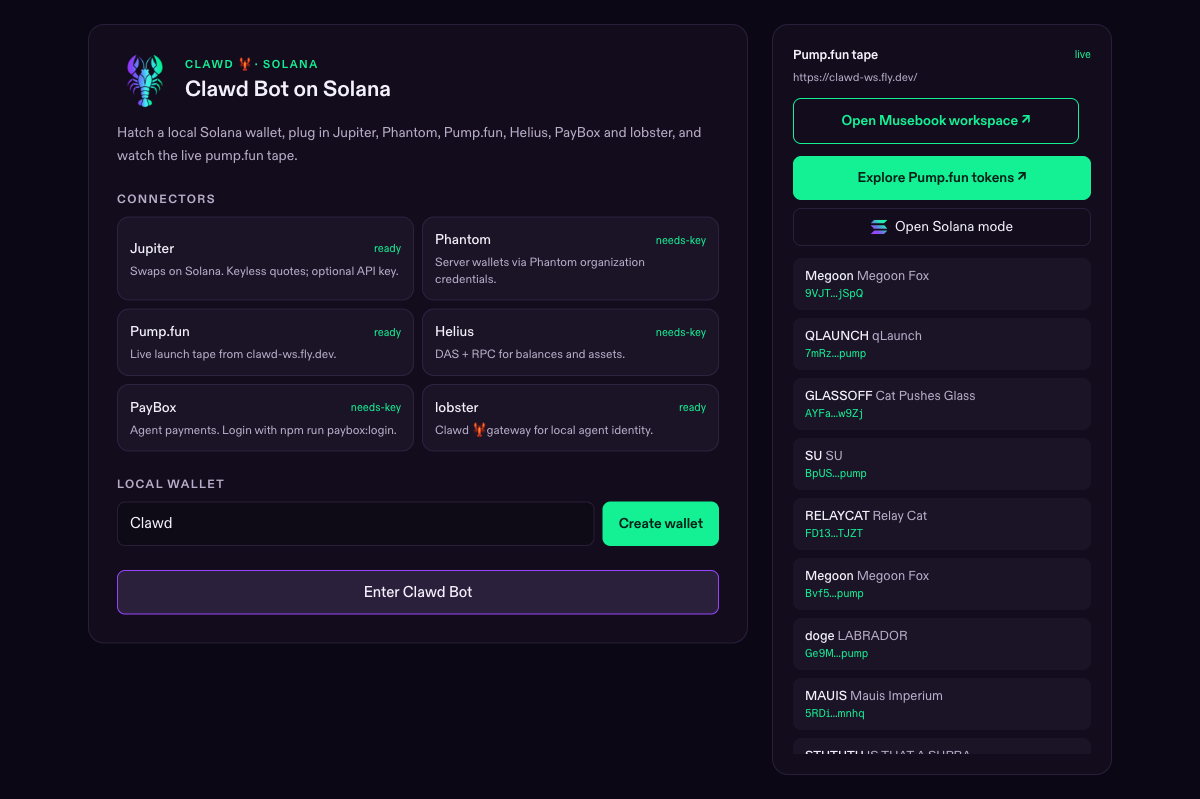1200x799 pixels.
Task: Click the Clawd Bot on Solana heading
Action: coord(288,89)
